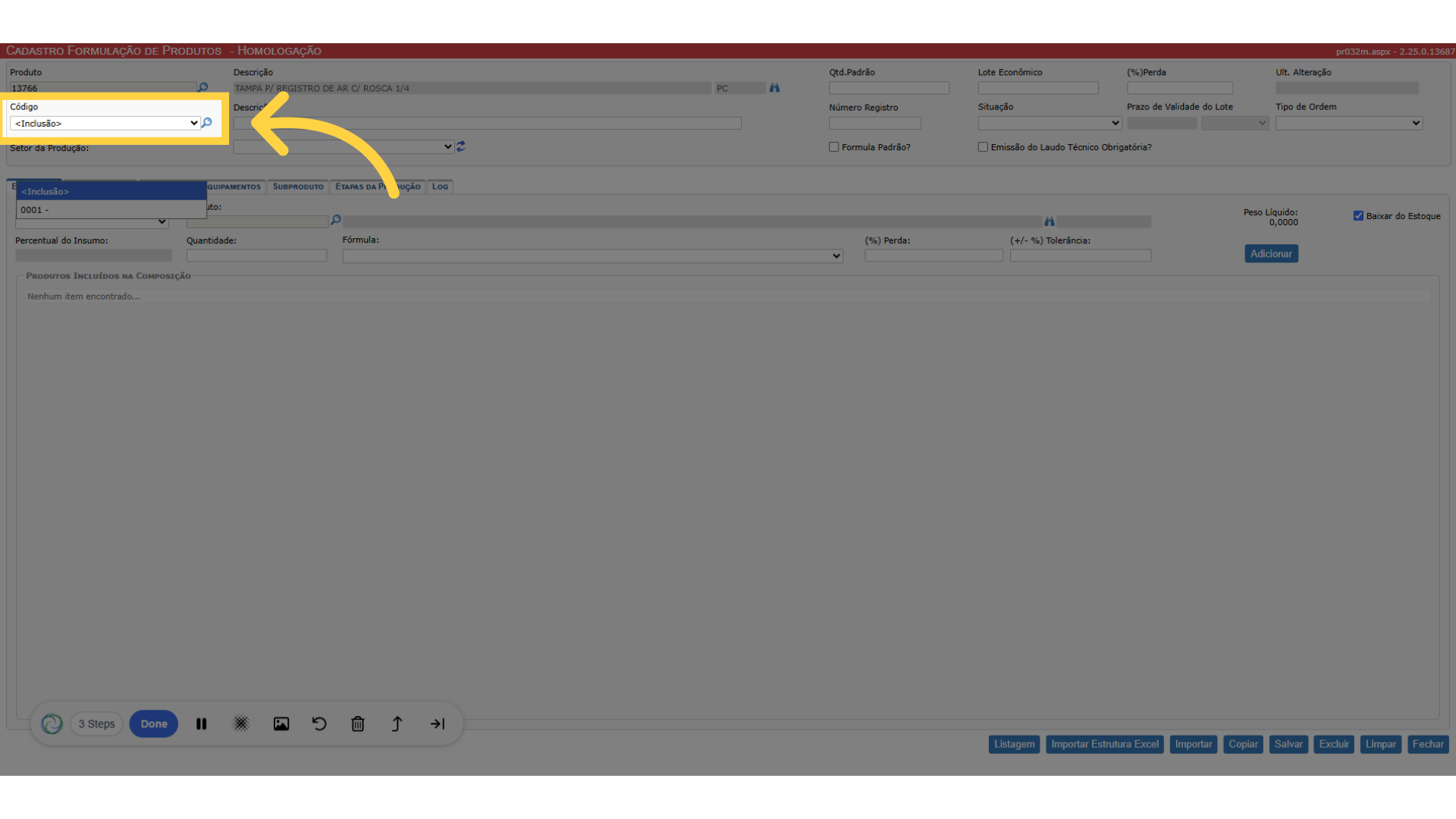Select the <Inclusão> option in the list
The width and height of the screenshot is (1456, 819).
[111, 191]
